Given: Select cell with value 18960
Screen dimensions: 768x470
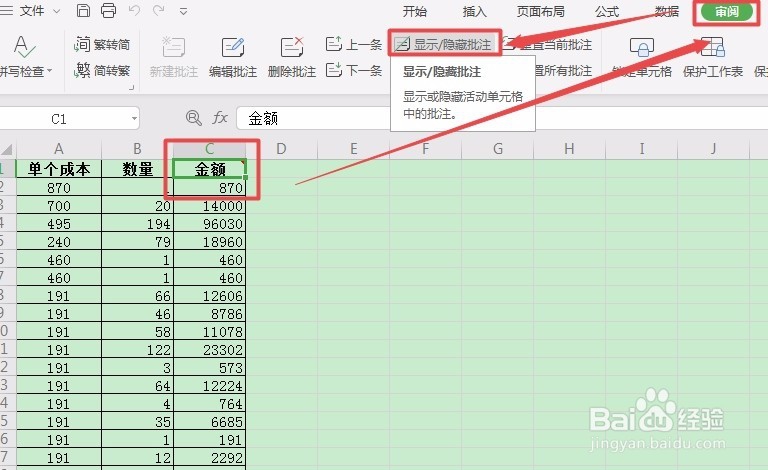Looking at the screenshot, I should click(209, 242).
